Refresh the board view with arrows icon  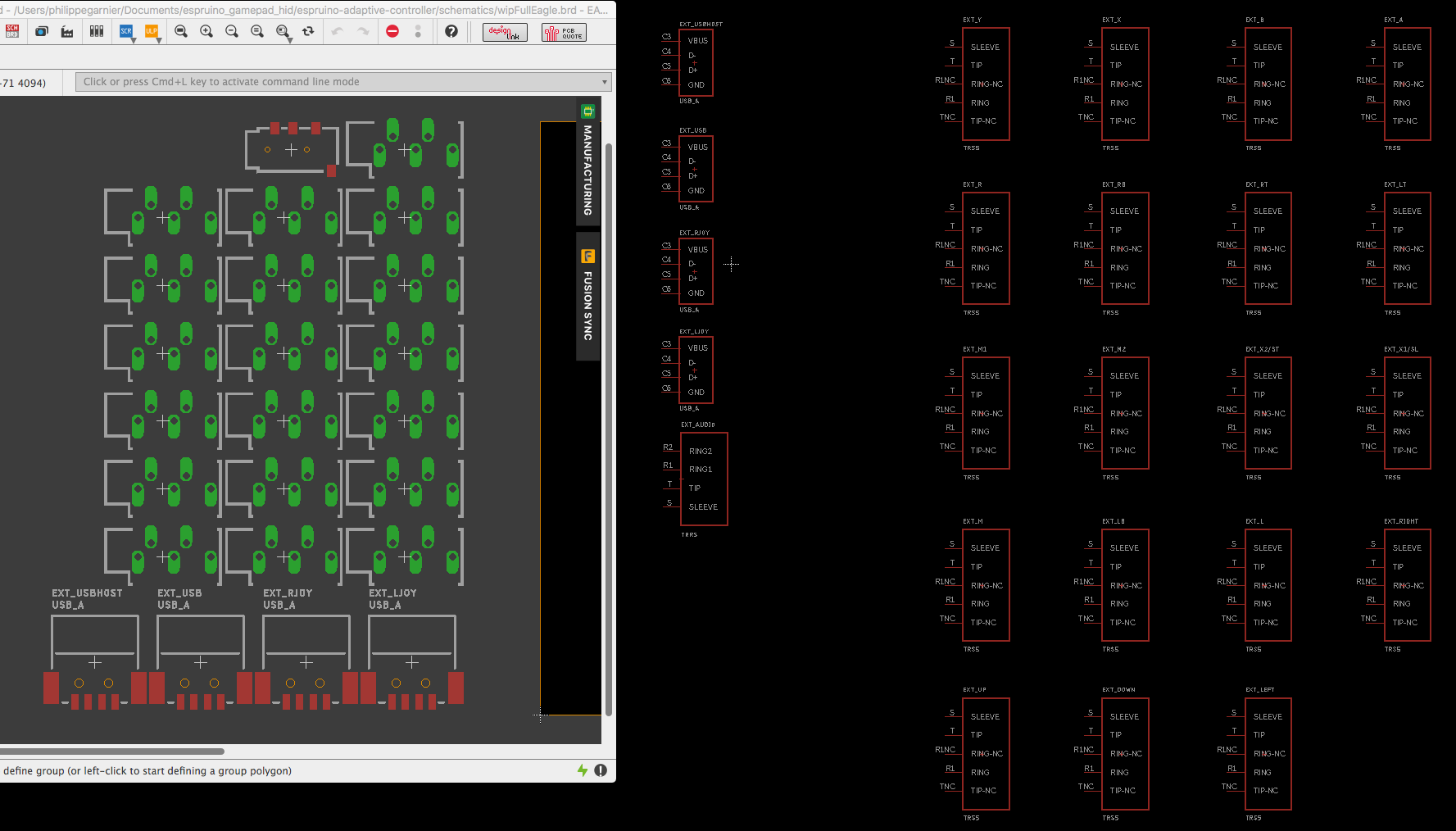(308, 31)
